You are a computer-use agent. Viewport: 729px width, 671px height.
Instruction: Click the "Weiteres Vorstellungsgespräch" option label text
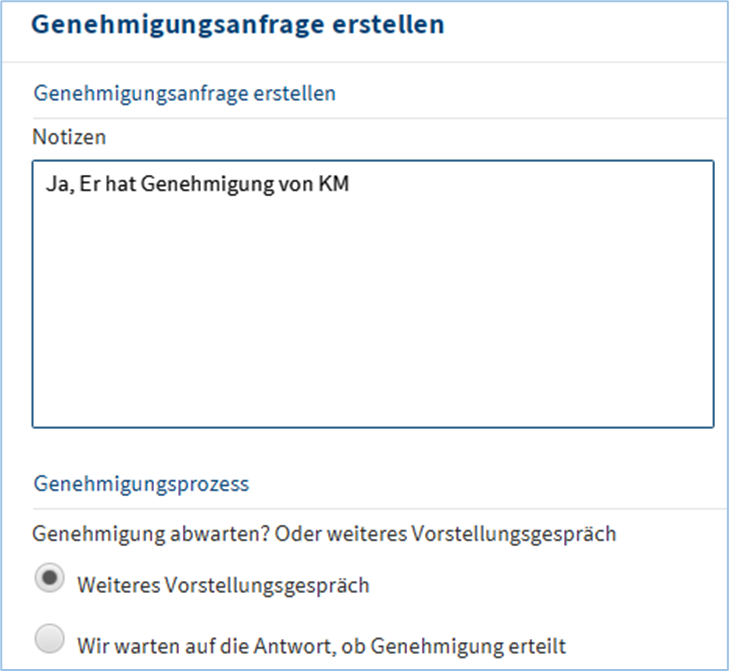pos(223,586)
